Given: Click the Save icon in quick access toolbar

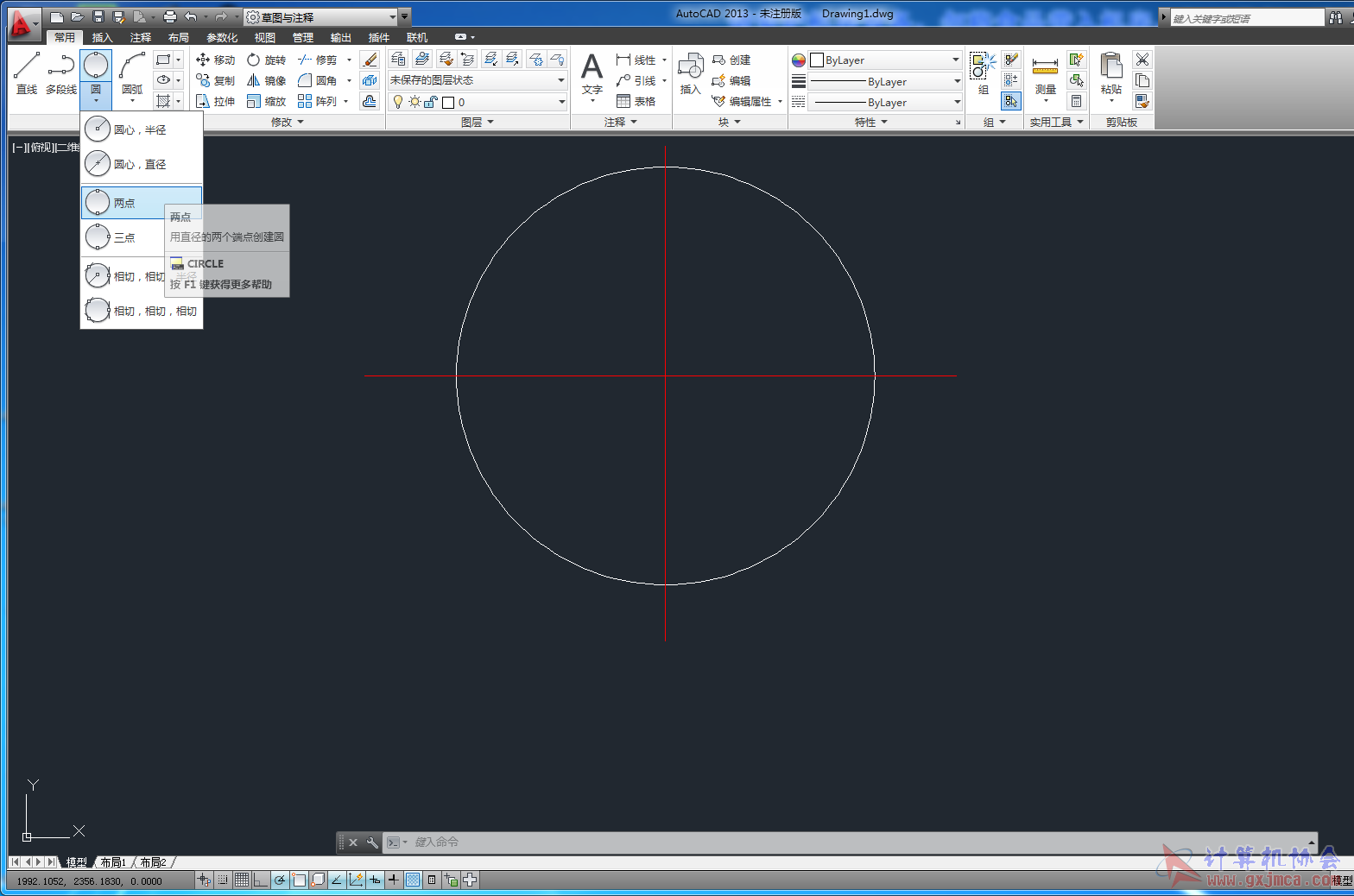Looking at the screenshot, I should point(98,16).
